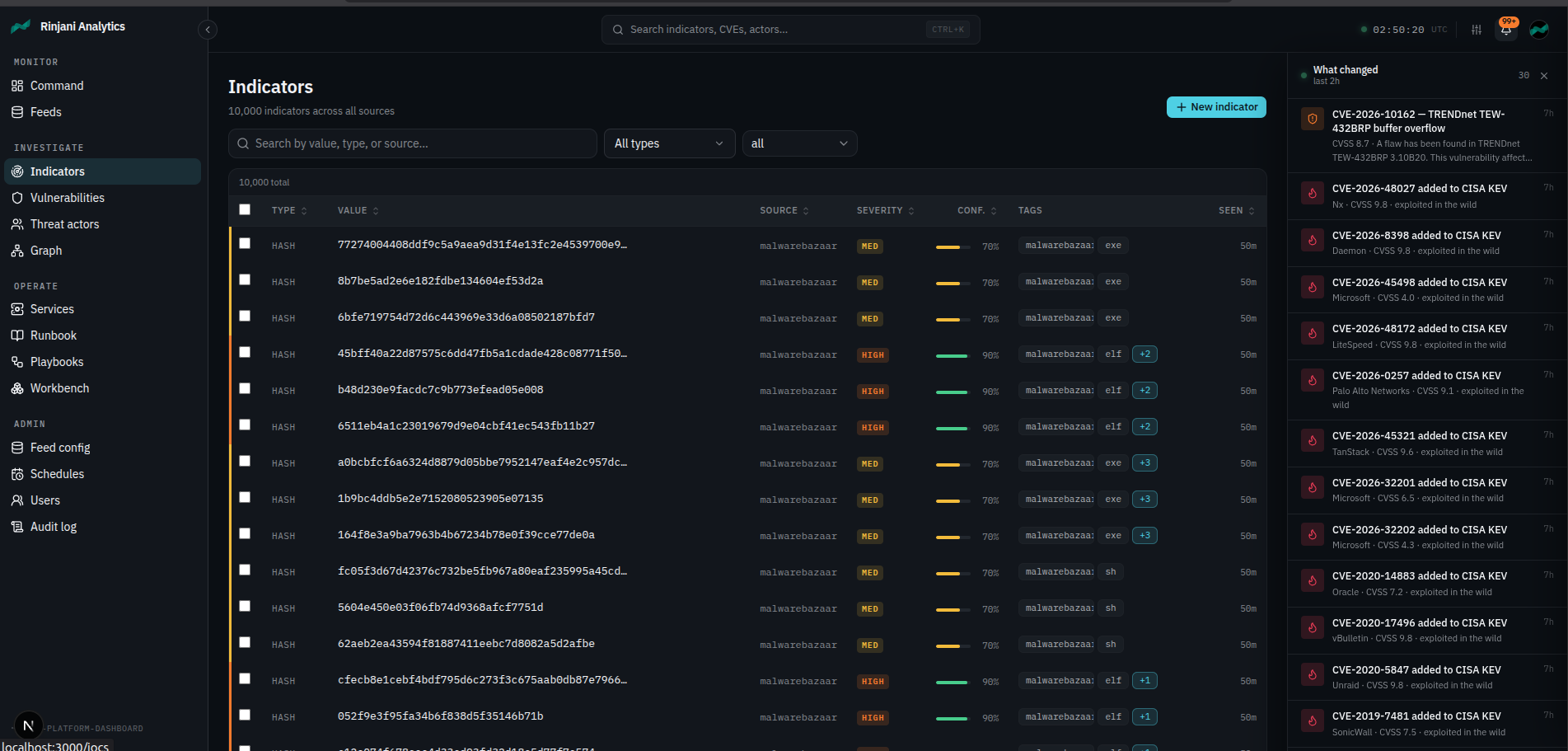This screenshot has width=1568, height=751.
Task: Open display settings sliders icon
Action: pyautogui.click(x=1477, y=30)
